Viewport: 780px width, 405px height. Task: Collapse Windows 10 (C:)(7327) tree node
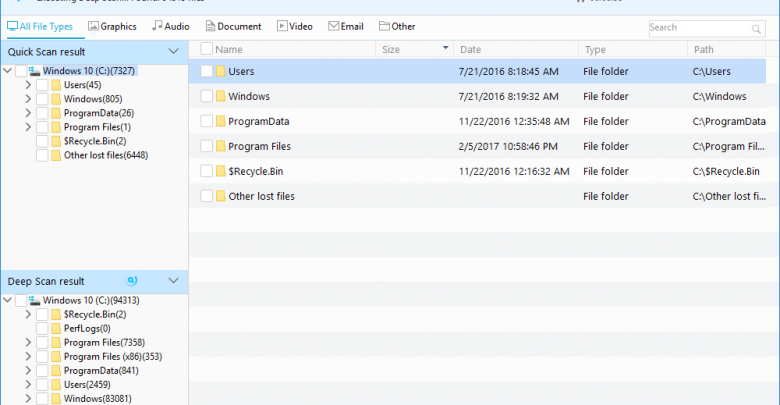(7, 71)
